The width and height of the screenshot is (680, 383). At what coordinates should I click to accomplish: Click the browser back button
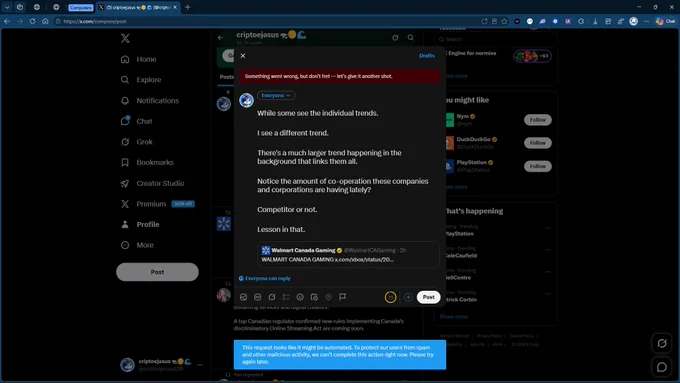pos(7,21)
